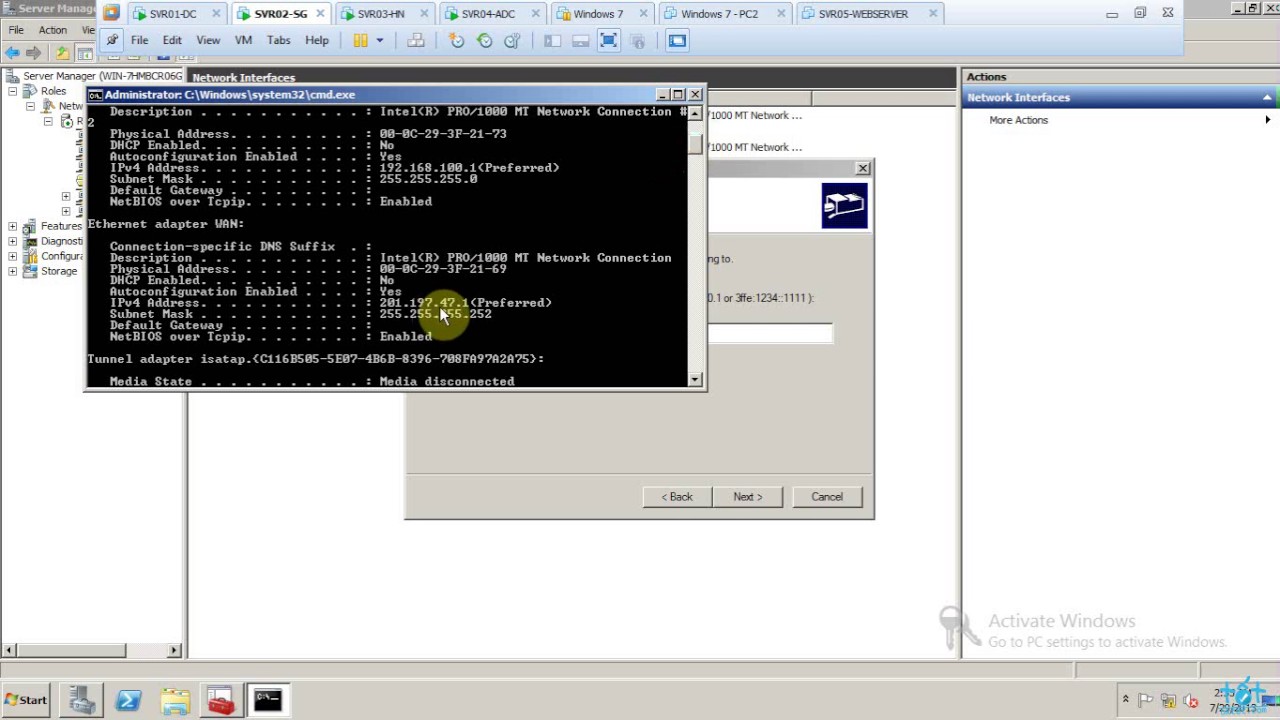
Task: Close the SVR03-HN tab
Action: [x=422, y=14]
